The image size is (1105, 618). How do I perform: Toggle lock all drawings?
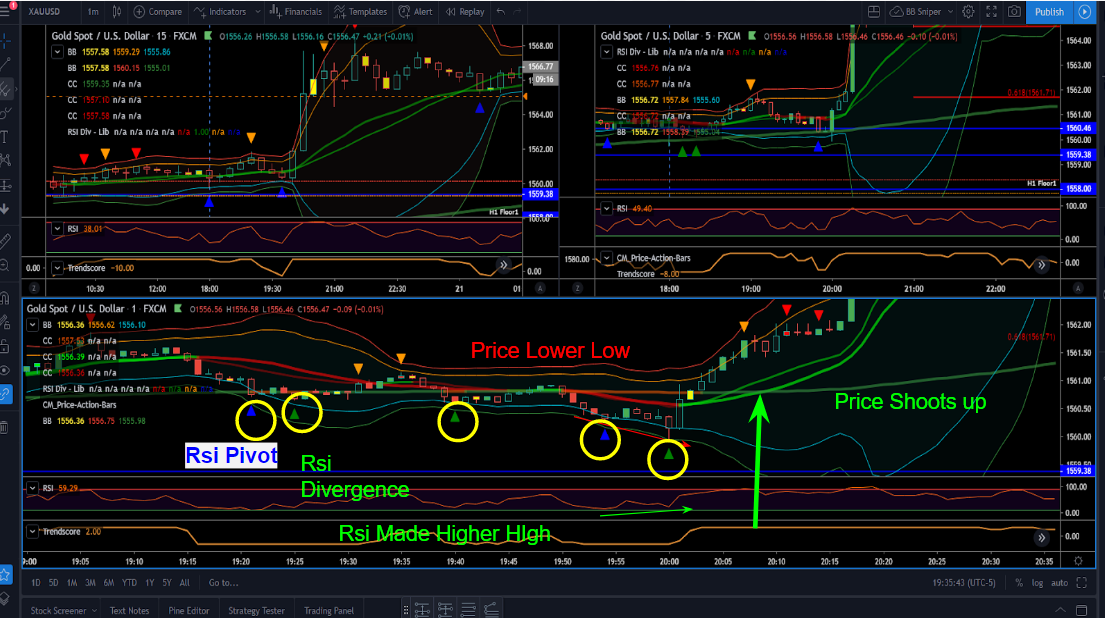tap(5, 346)
